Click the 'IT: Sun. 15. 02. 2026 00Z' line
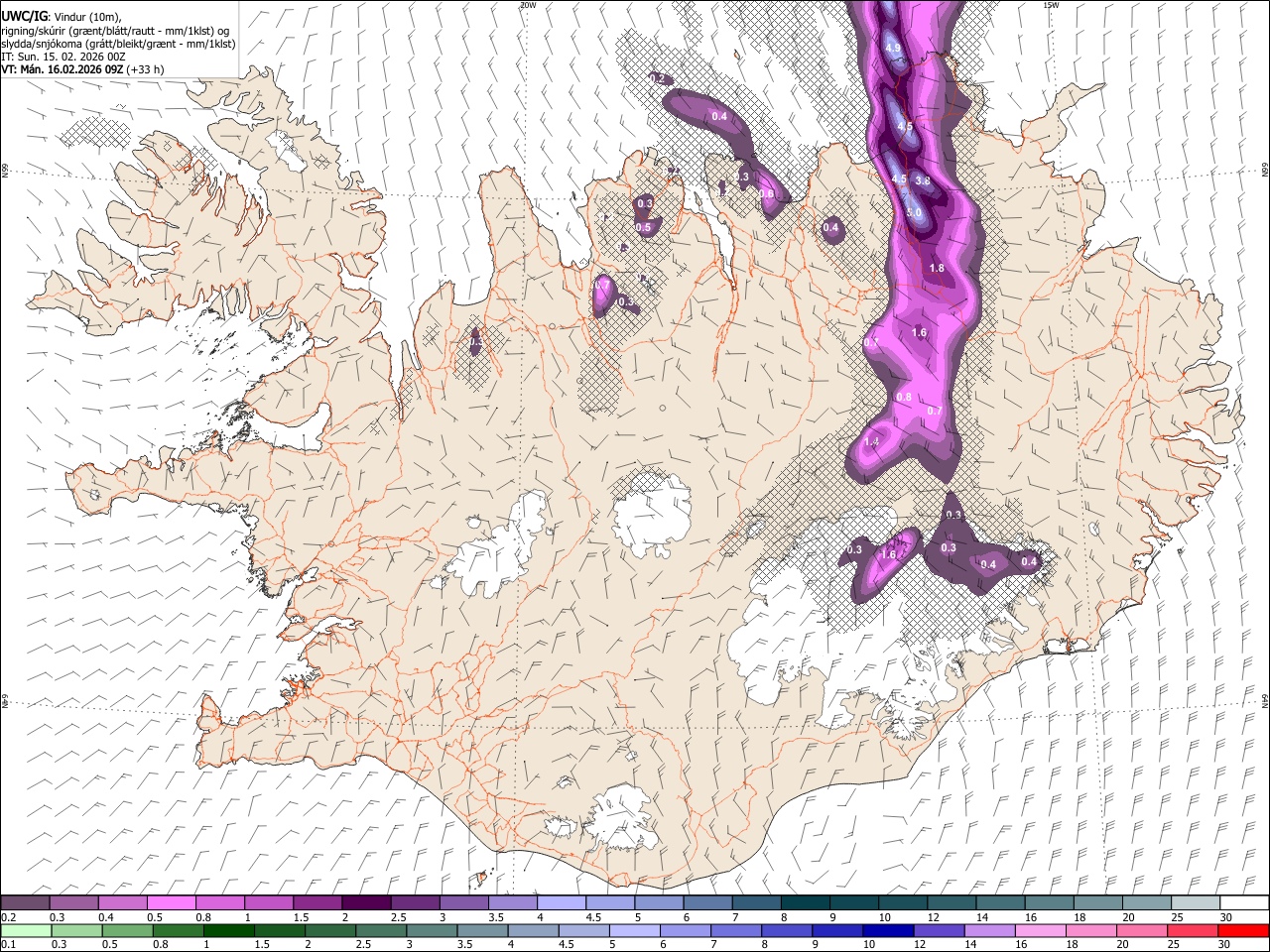Viewport: 1270px width, 952px height. (x=63, y=58)
